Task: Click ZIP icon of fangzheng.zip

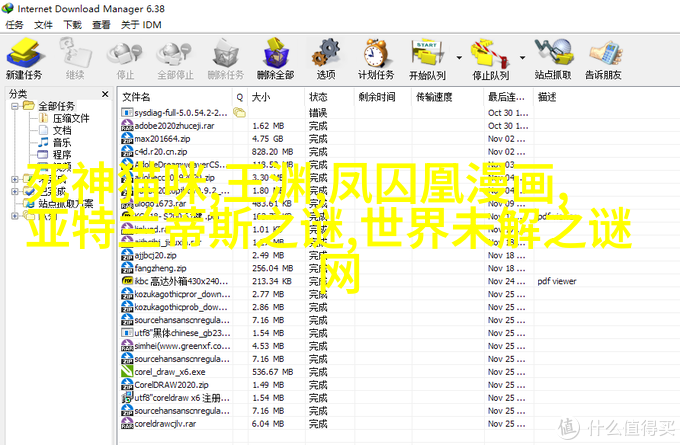Action: coord(127,268)
